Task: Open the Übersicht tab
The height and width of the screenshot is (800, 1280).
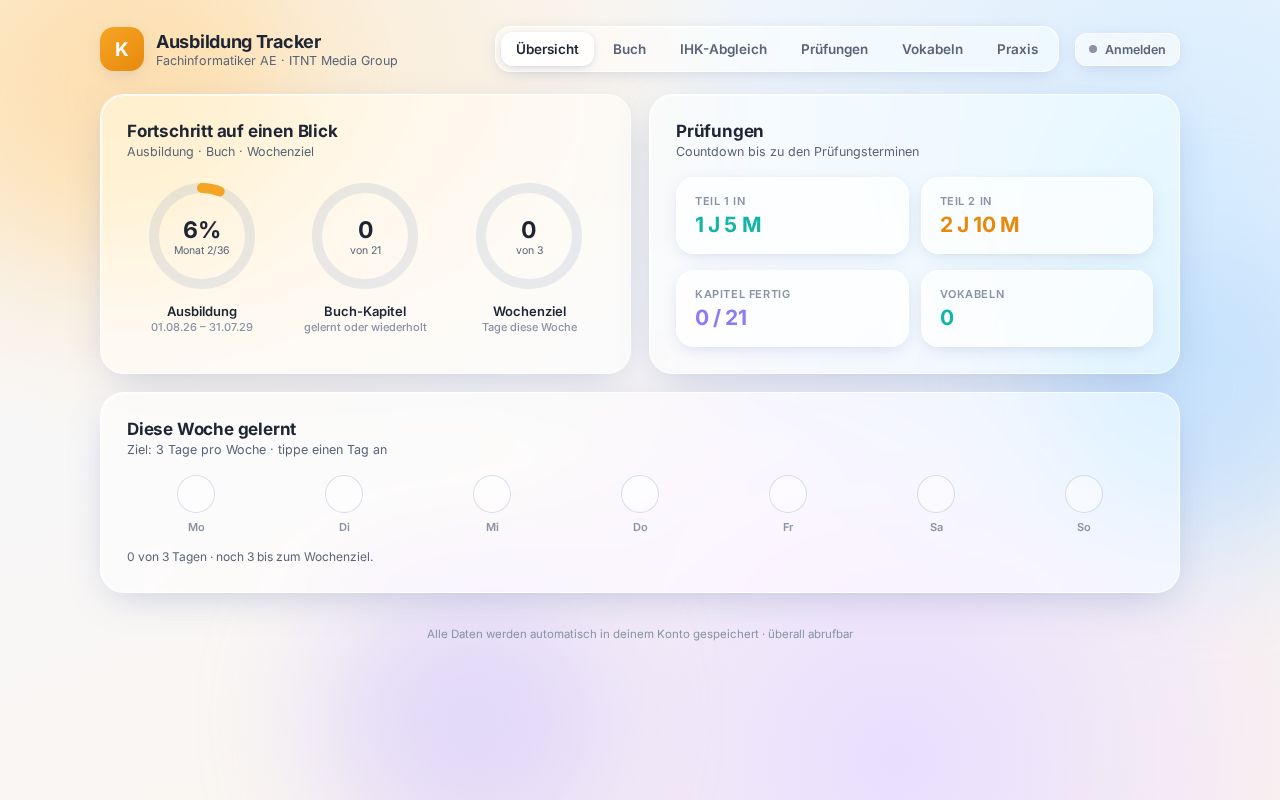Action: 547,49
